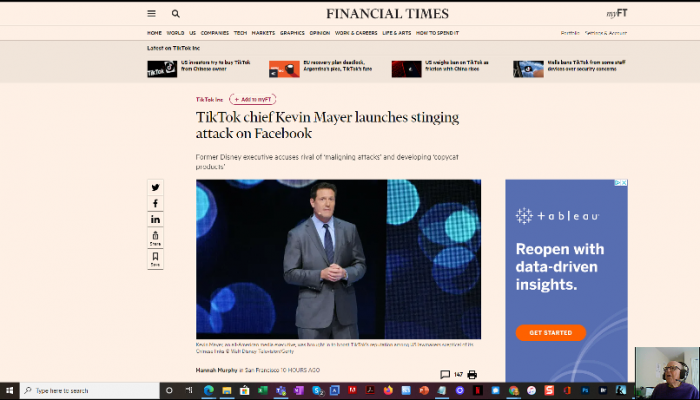This screenshot has width=700, height=400.
Task: Click orange thumbnail for EU recovery story
Action: click(x=284, y=69)
